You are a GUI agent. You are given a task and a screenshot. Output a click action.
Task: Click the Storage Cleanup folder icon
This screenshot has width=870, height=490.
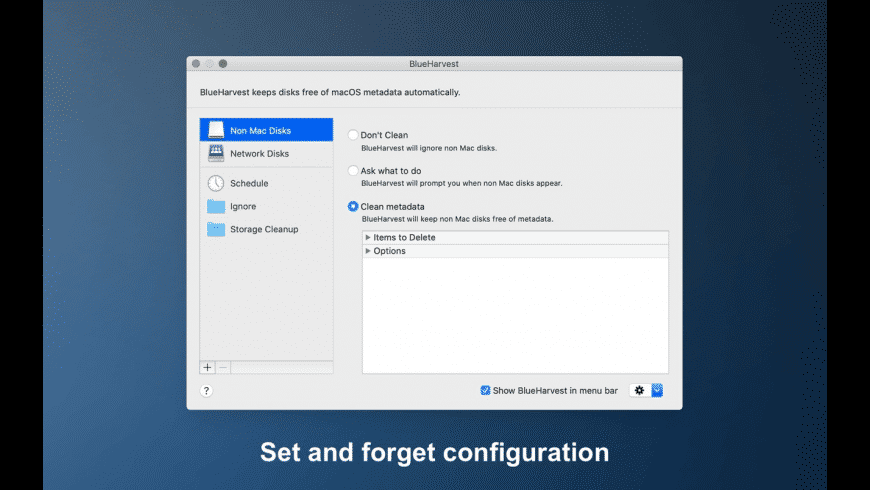coord(216,229)
